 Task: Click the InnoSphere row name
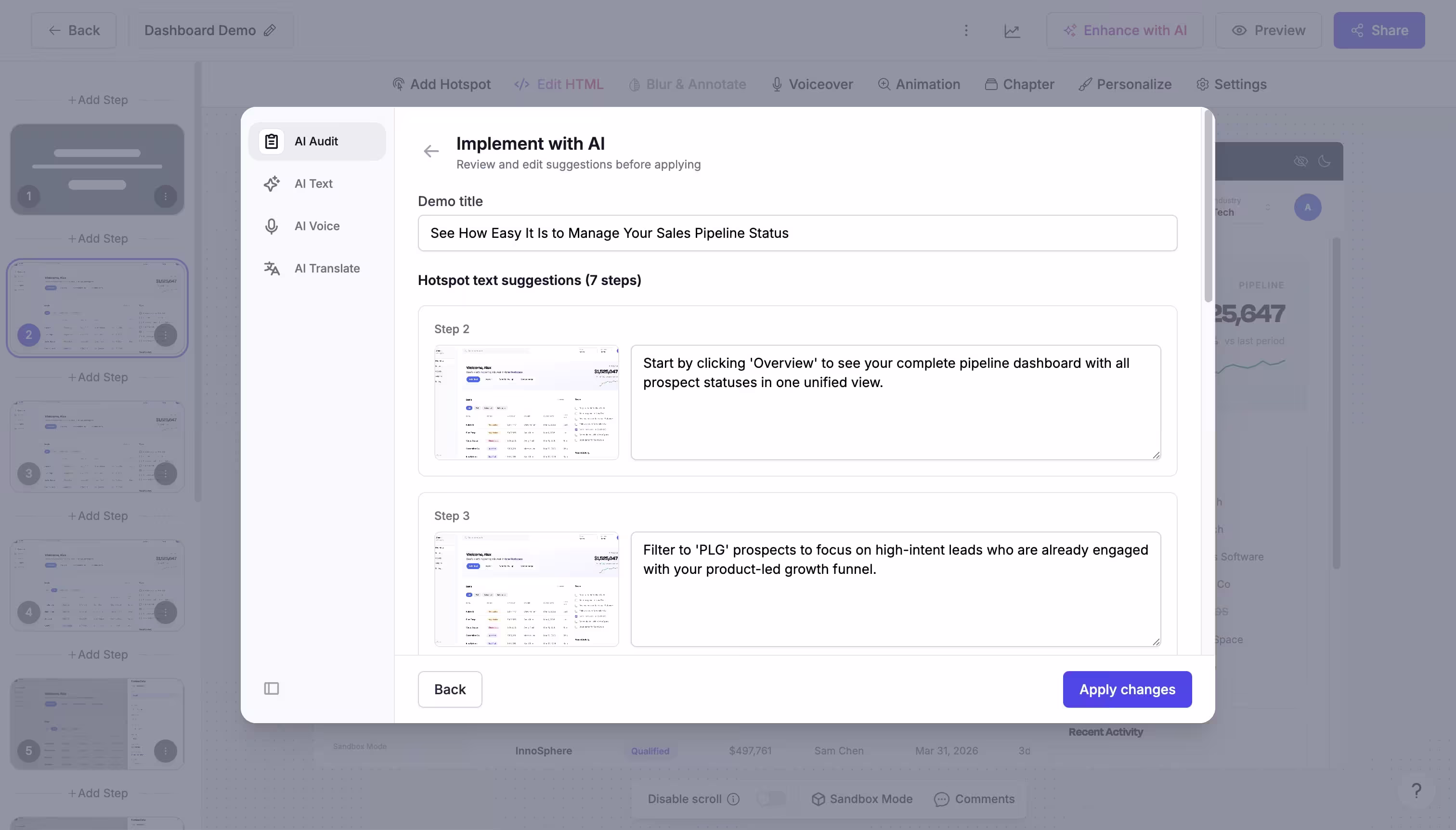tap(543, 751)
